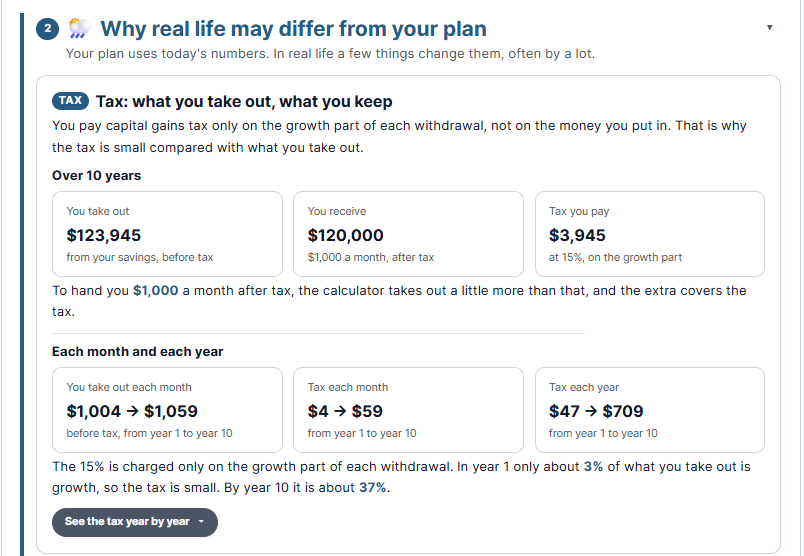Click the caret on tax year button

point(202,522)
